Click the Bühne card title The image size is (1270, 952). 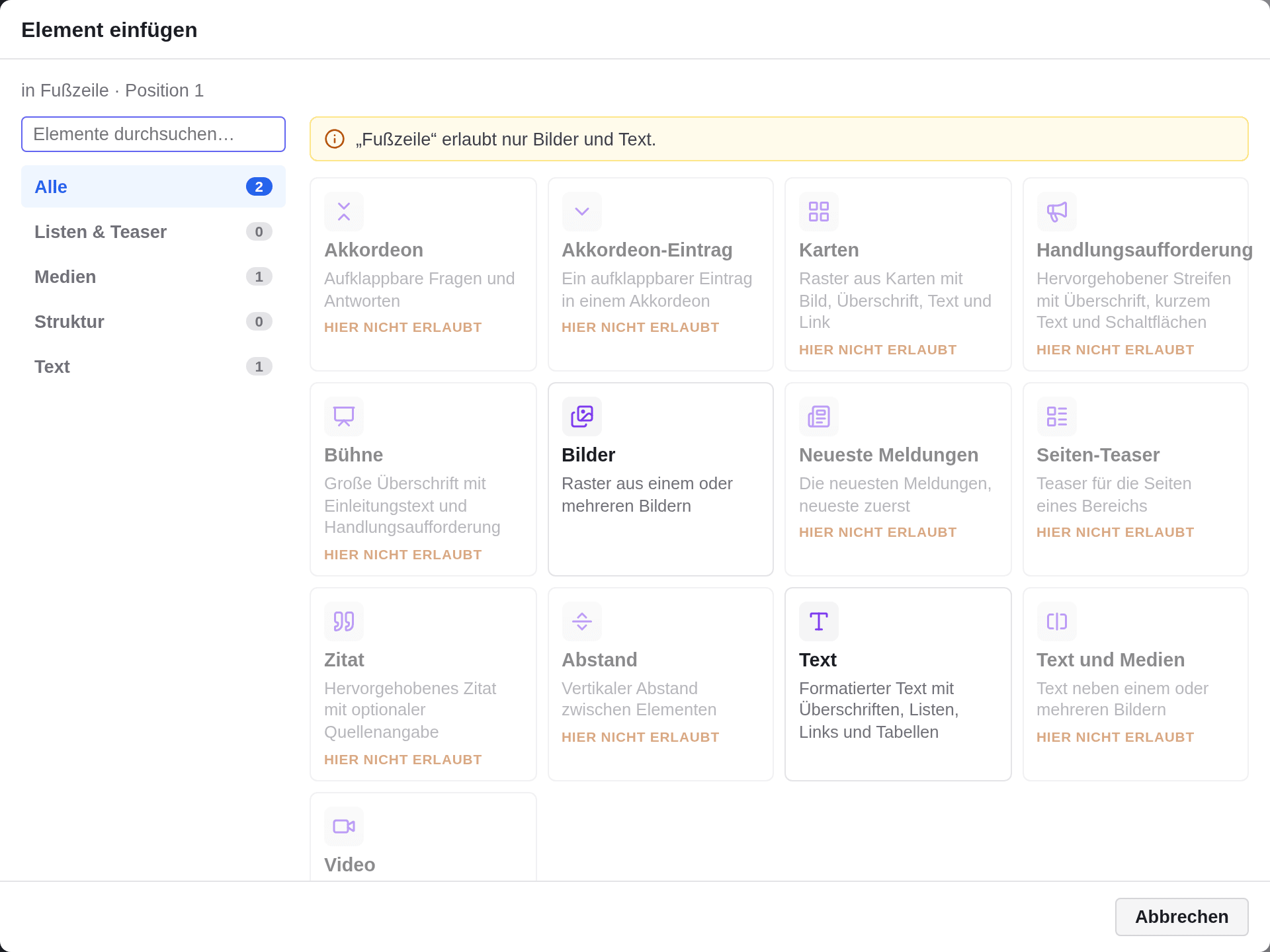coord(353,455)
